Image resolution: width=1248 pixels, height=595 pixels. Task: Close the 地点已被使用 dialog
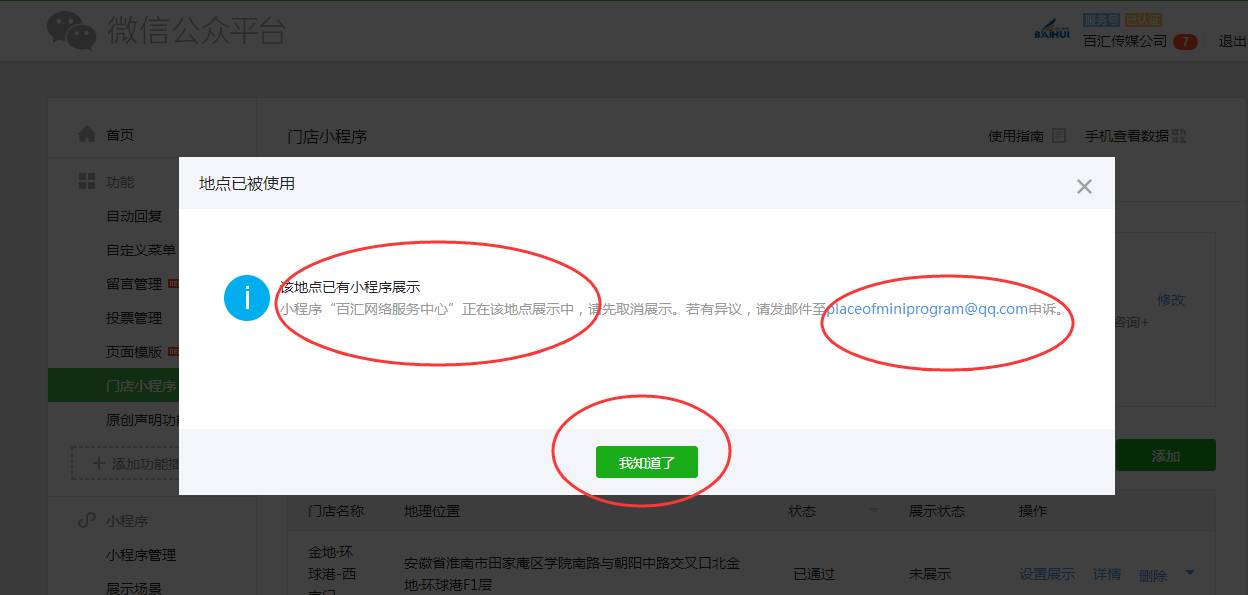pos(1084,186)
